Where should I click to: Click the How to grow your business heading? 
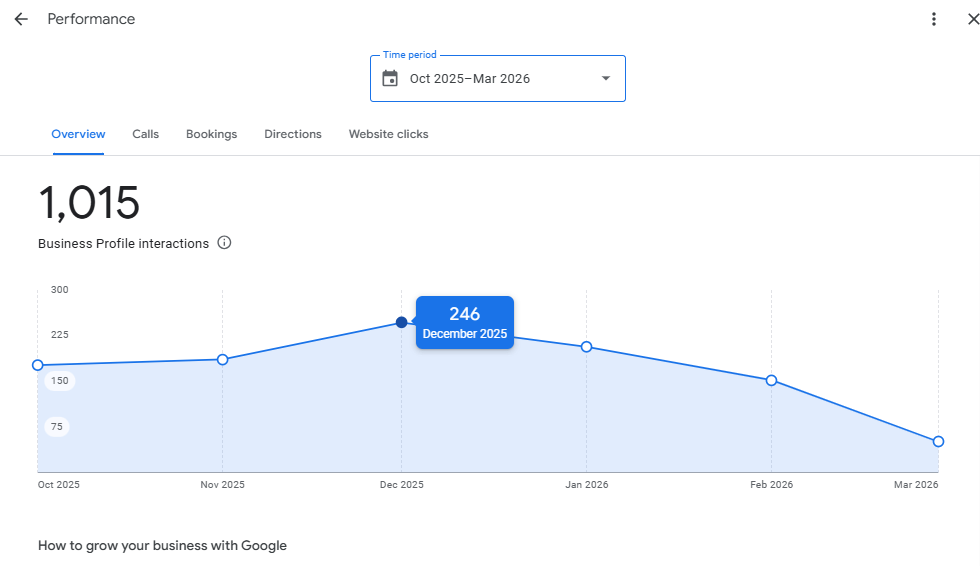(162, 546)
